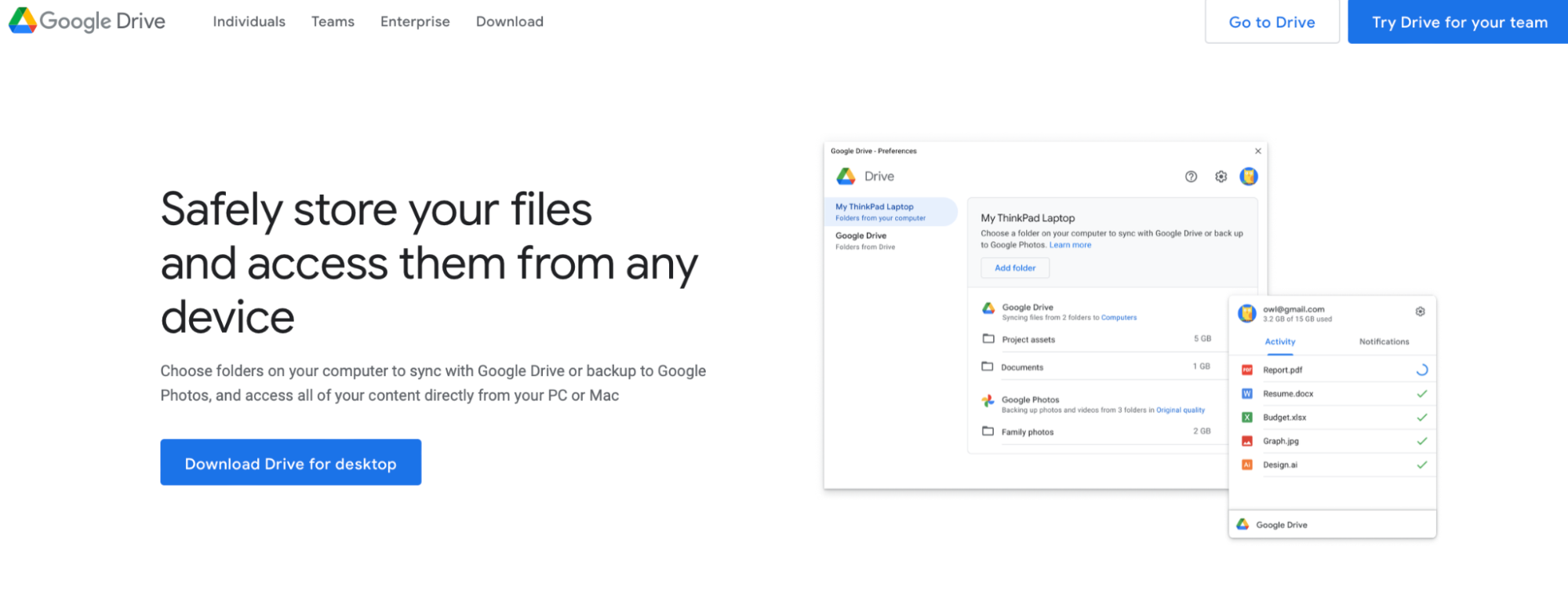This screenshot has width=1568, height=591.
Task: Click the checkmark next to Design.ai
Action: [x=1422, y=465]
